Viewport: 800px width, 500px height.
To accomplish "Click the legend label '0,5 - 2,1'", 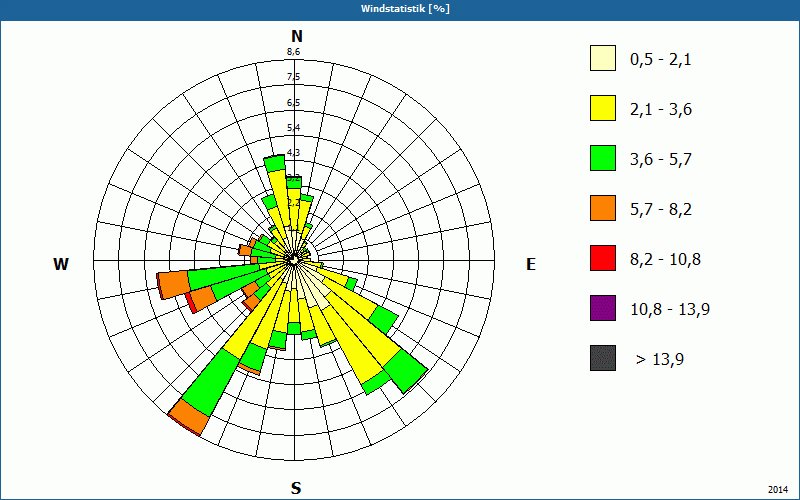I will [661, 60].
